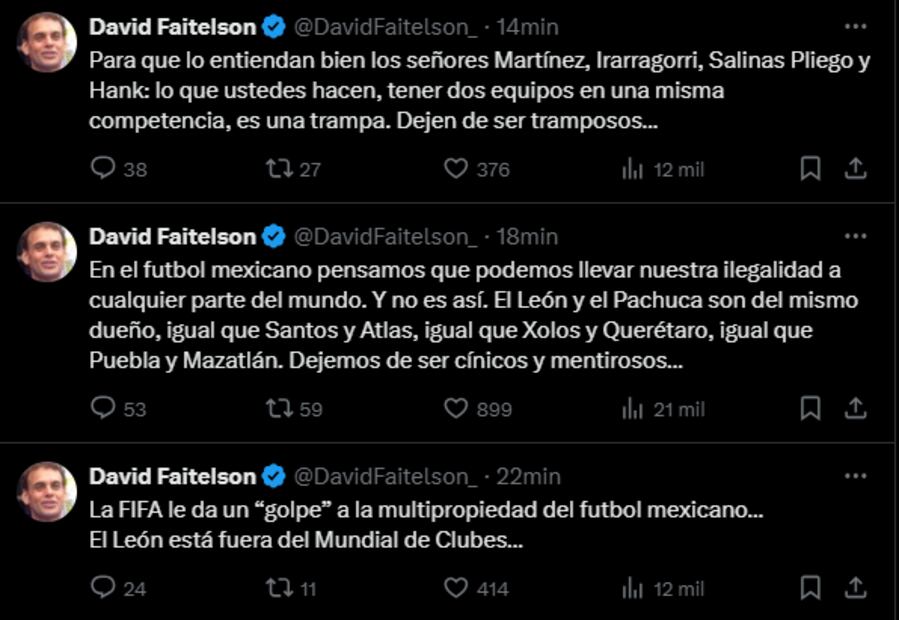The width and height of the screenshot is (899, 620).
Task: Like the tweet about León and Pachuca owners
Action: [457, 407]
